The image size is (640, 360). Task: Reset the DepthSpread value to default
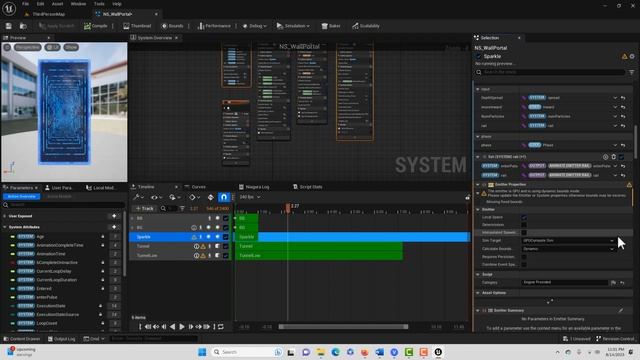tap(623, 98)
